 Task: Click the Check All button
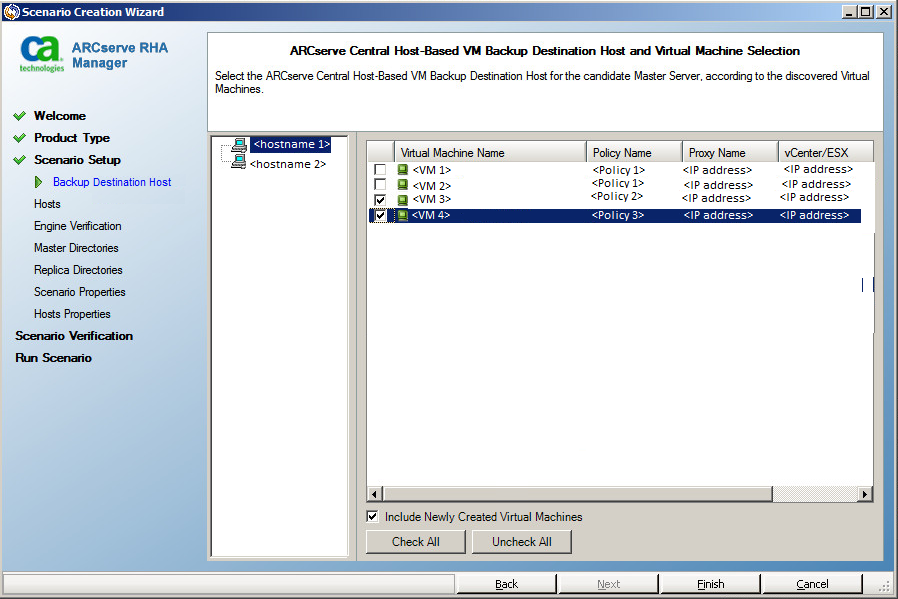(x=415, y=541)
